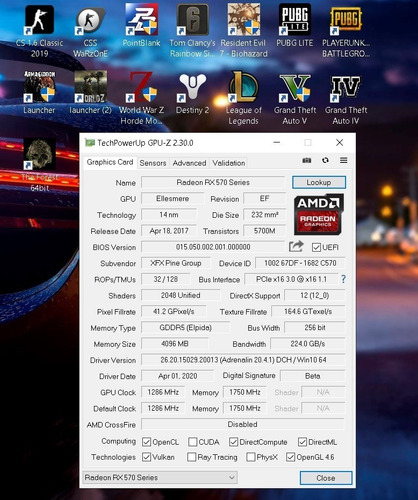This screenshot has height=500, width=418.
Task: Click the DirectX Support value 12 (12_0)
Action: 315,295
